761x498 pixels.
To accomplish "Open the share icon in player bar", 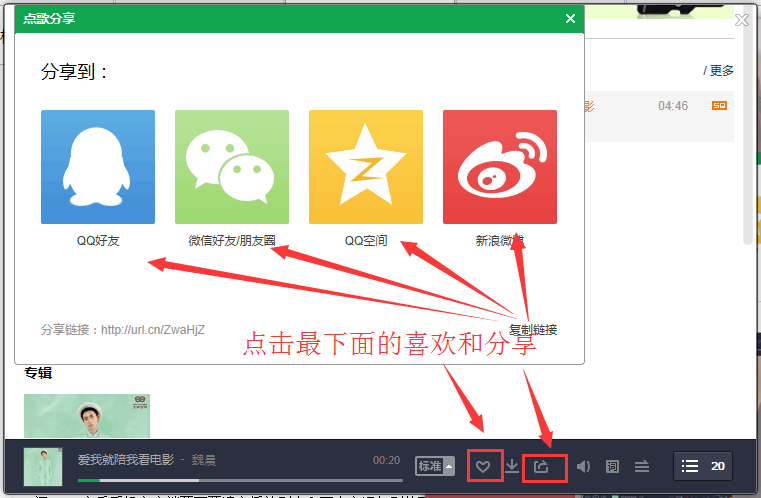I will [x=541, y=466].
